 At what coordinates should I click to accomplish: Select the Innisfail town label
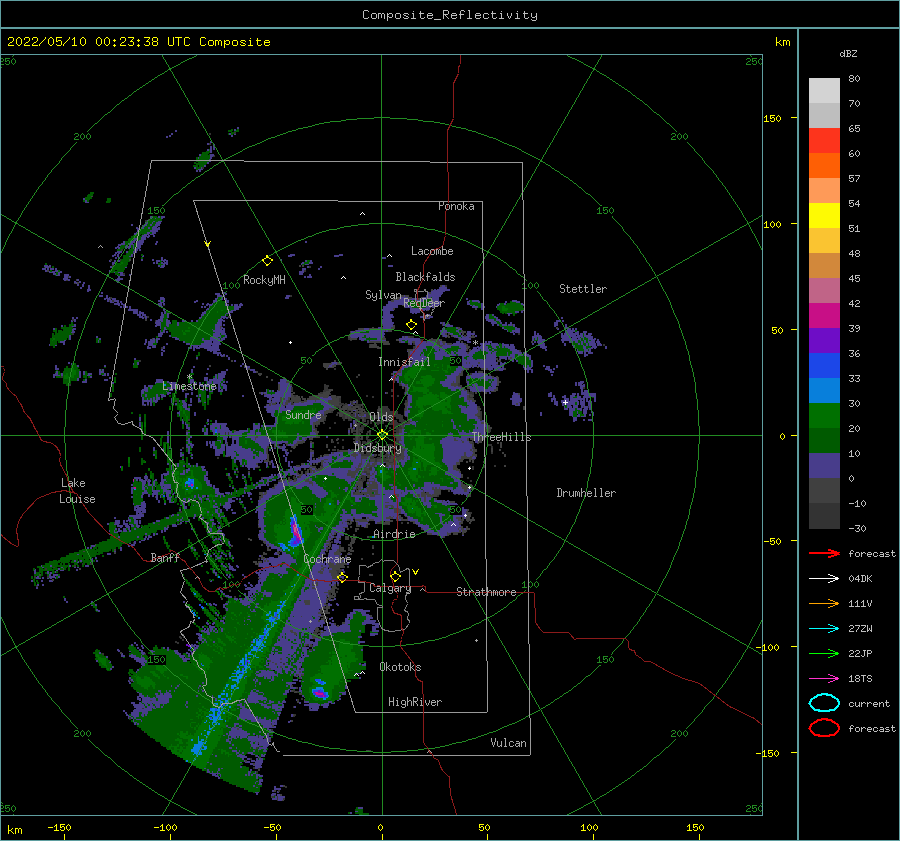404,362
